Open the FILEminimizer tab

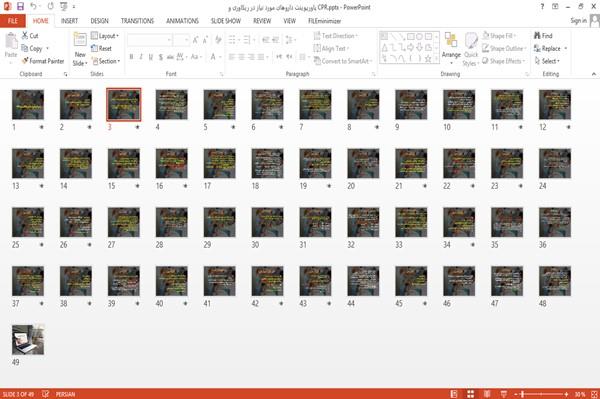pyautogui.click(x=324, y=21)
